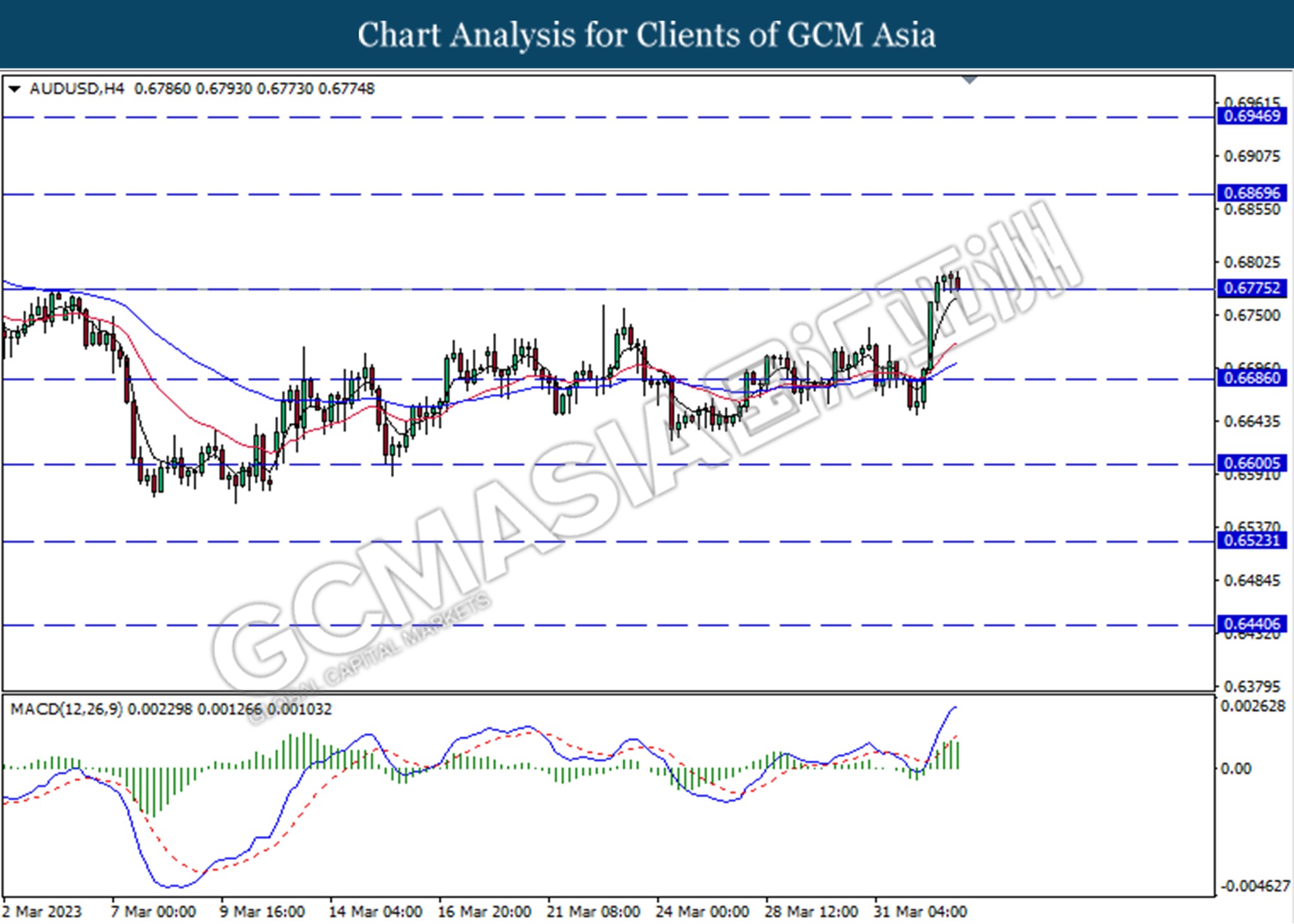The image size is (1294, 924).
Task: Click the 31 Mar 04:00 time label
Action: 920,912
